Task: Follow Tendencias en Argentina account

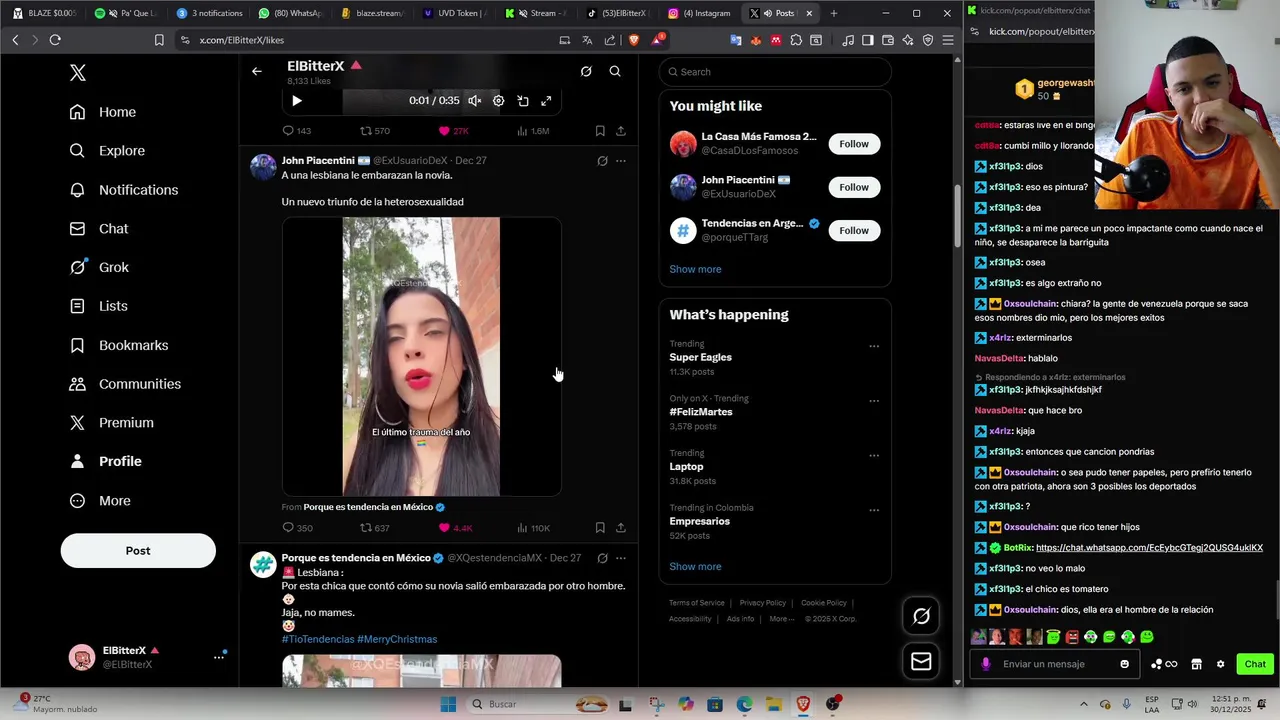Action: tap(854, 230)
